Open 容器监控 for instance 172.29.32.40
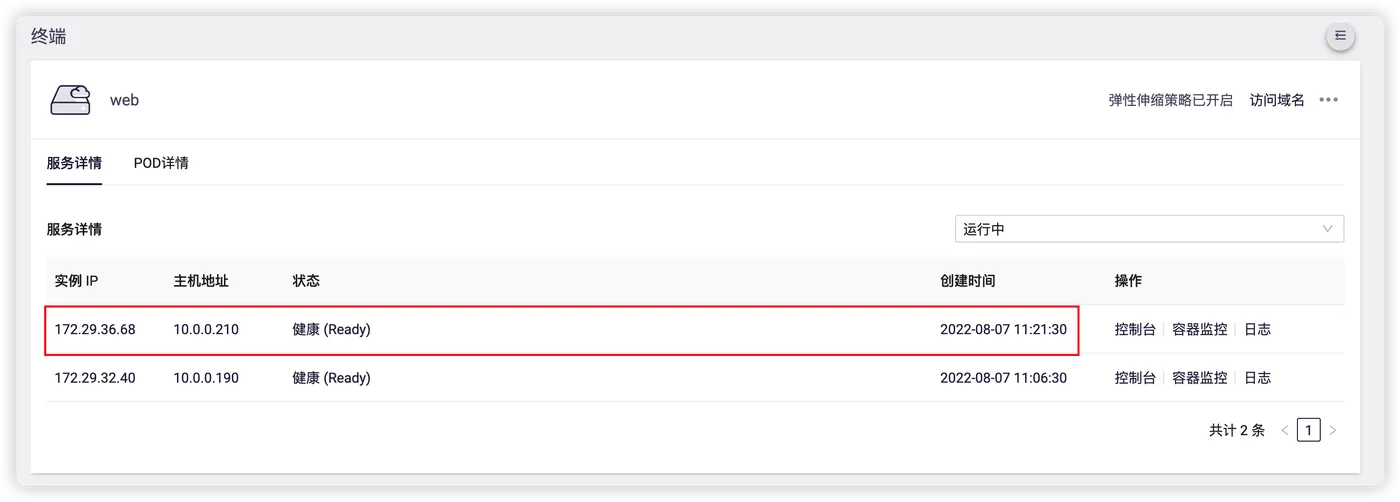 pos(1199,378)
